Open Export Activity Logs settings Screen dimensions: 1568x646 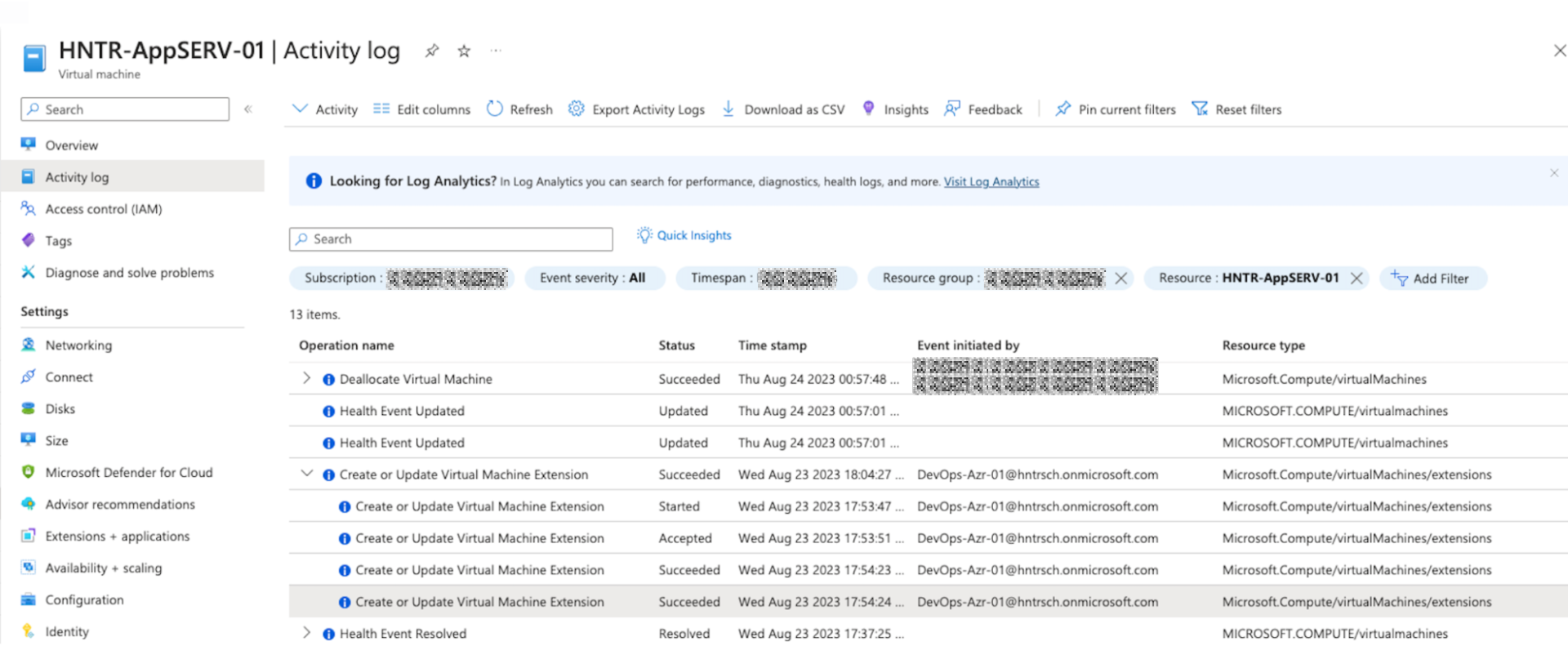(636, 109)
